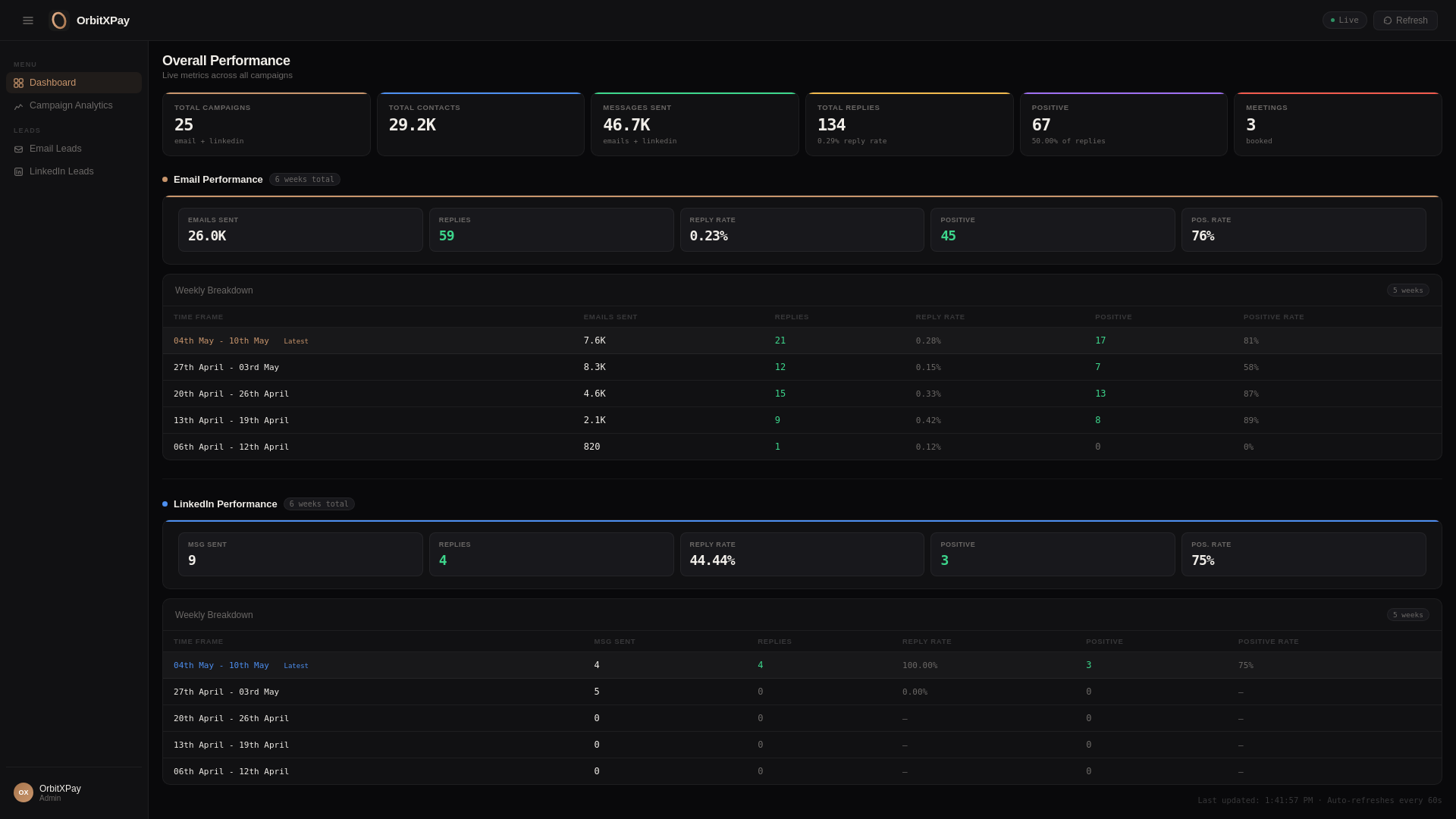
Task: Refresh the dashboard data
Action: (1405, 20)
